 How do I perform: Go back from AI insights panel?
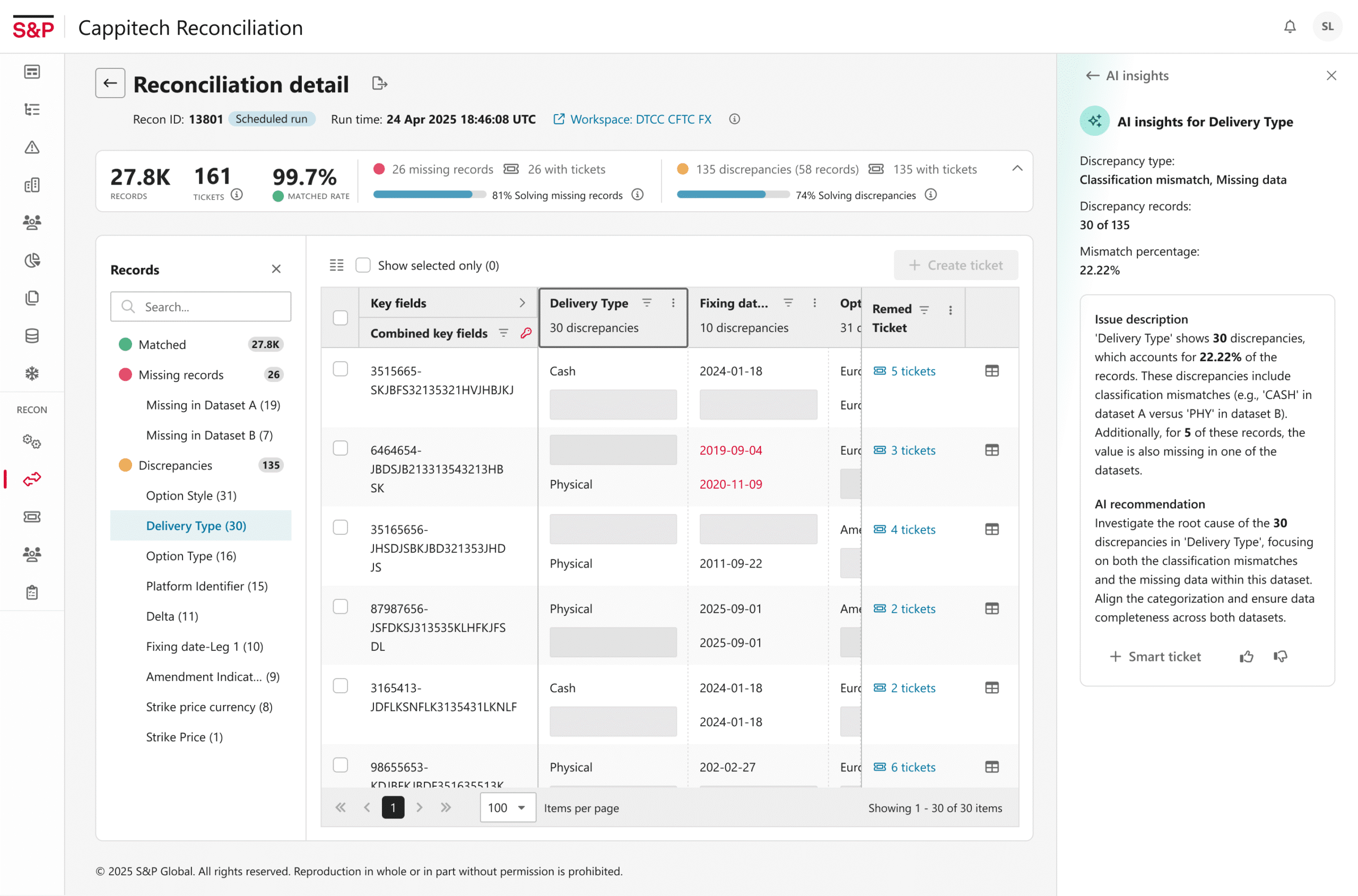tap(1092, 75)
